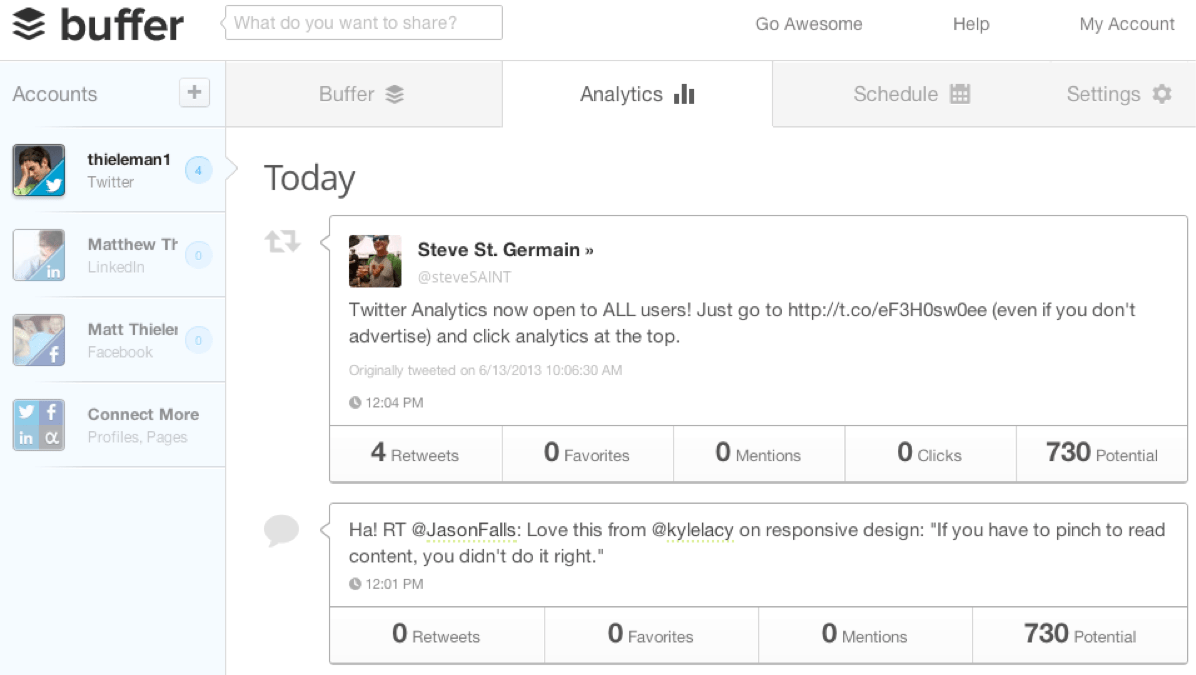1196x675 pixels.
Task: Click '0 Mentions' on the JasonFalls tweet
Action: tap(865, 635)
